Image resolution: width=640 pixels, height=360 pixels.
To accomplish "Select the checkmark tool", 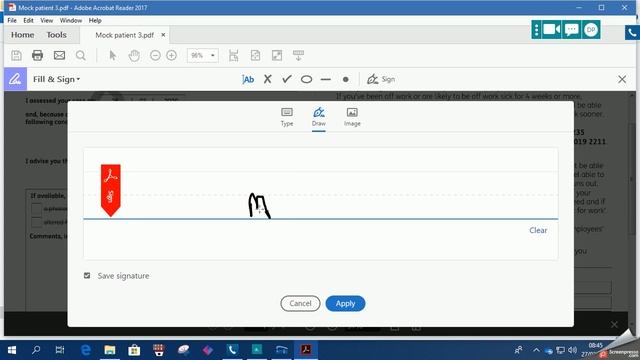I will pyautogui.click(x=287, y=79).
